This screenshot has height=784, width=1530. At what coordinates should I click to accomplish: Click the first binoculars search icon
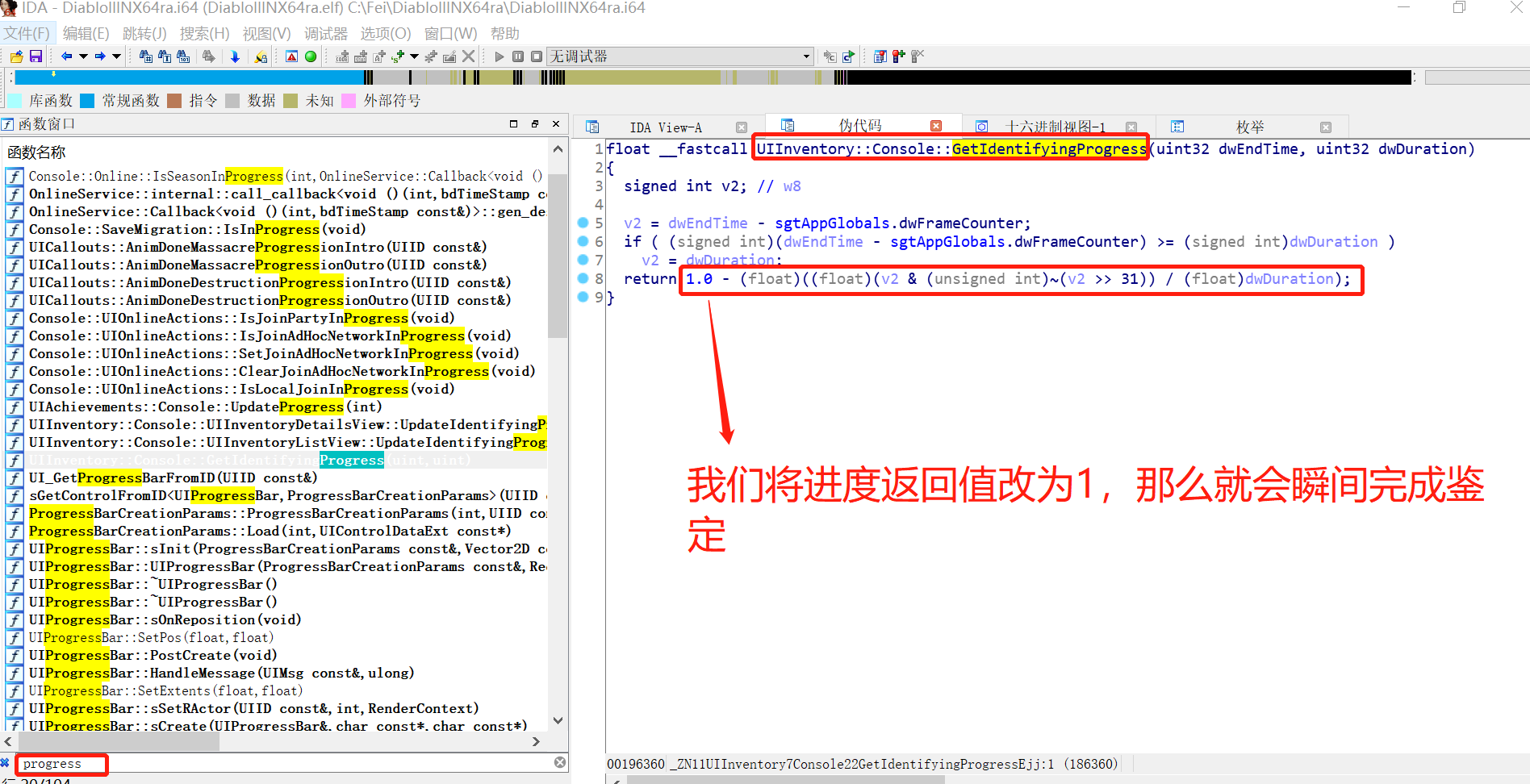(x=146, y=56)
